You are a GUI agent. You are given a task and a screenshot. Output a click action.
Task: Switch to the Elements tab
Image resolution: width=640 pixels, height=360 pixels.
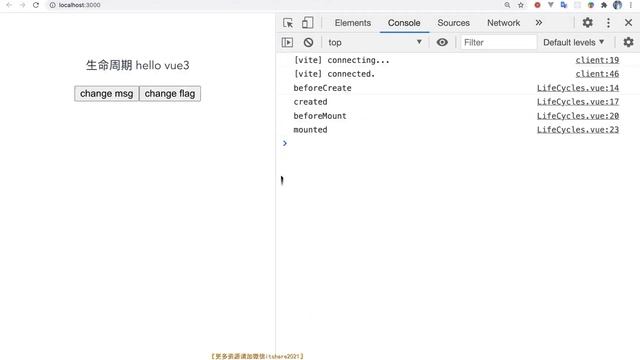click(x=353, y=23)
